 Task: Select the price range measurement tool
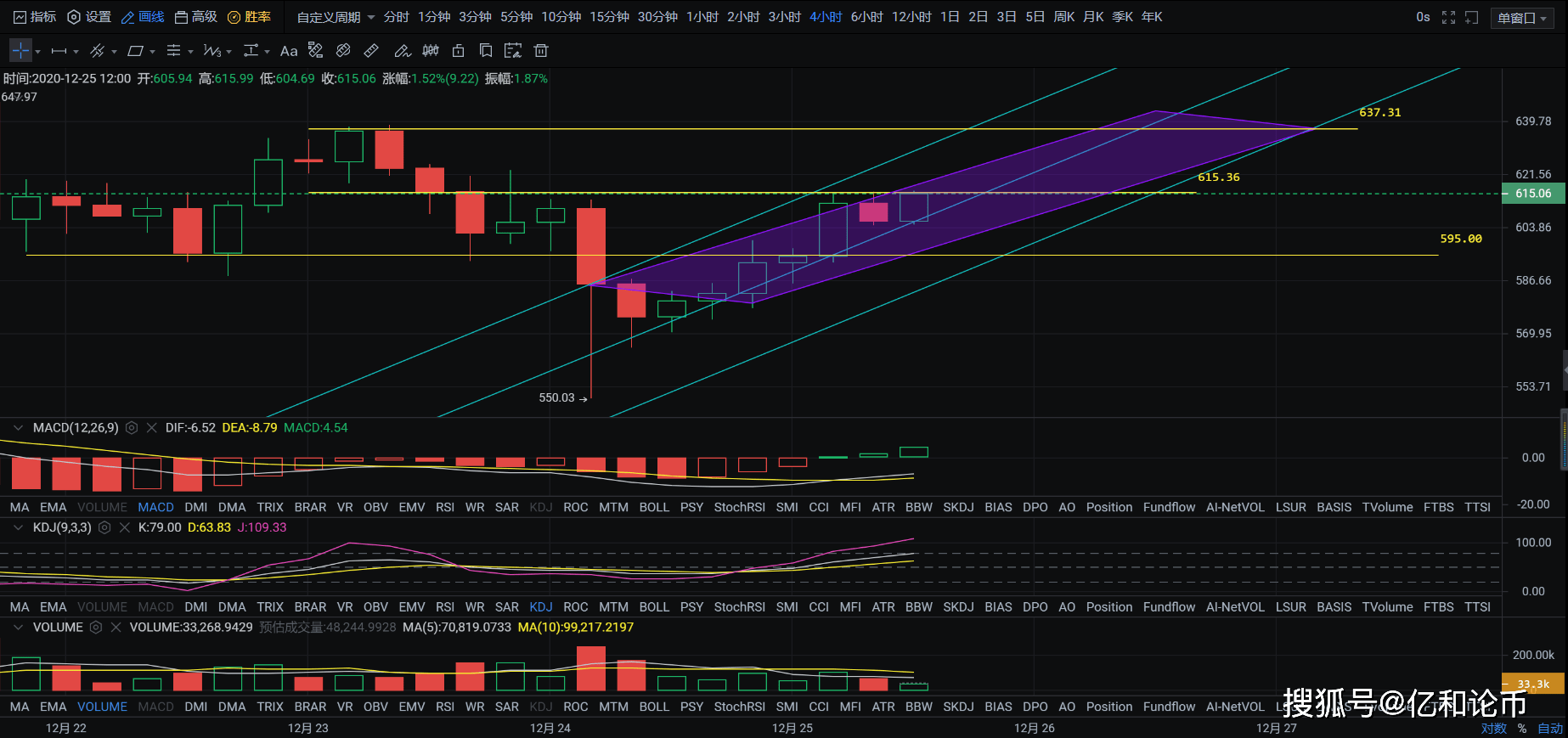[251, 51]
